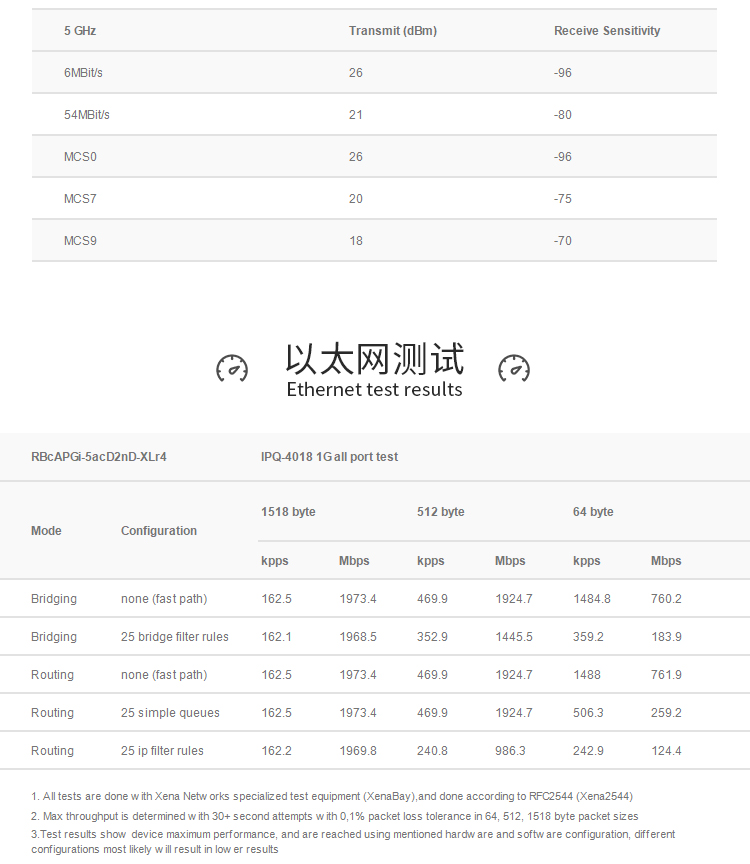Select footnote 3 about device maximum performance
Viewport: 750px width, 864px height.
(x=353, y=842)
